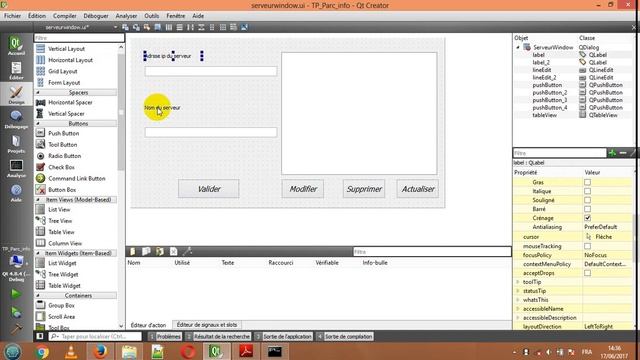Apply horizontal layout from the toolbar
640x360 pixels.
[x=169, y=27]
